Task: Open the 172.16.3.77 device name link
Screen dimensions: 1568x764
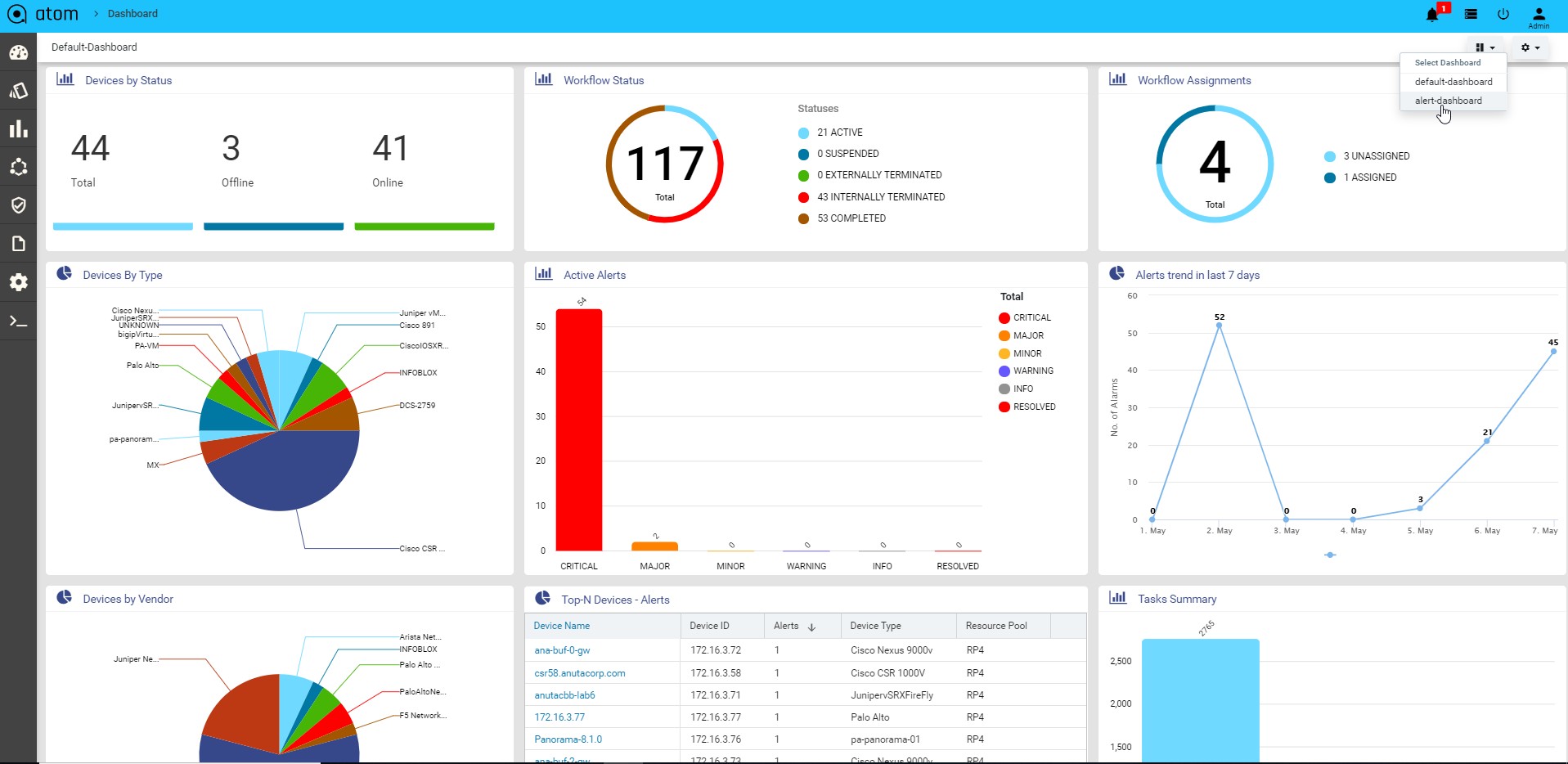Action: click(559, 717)
